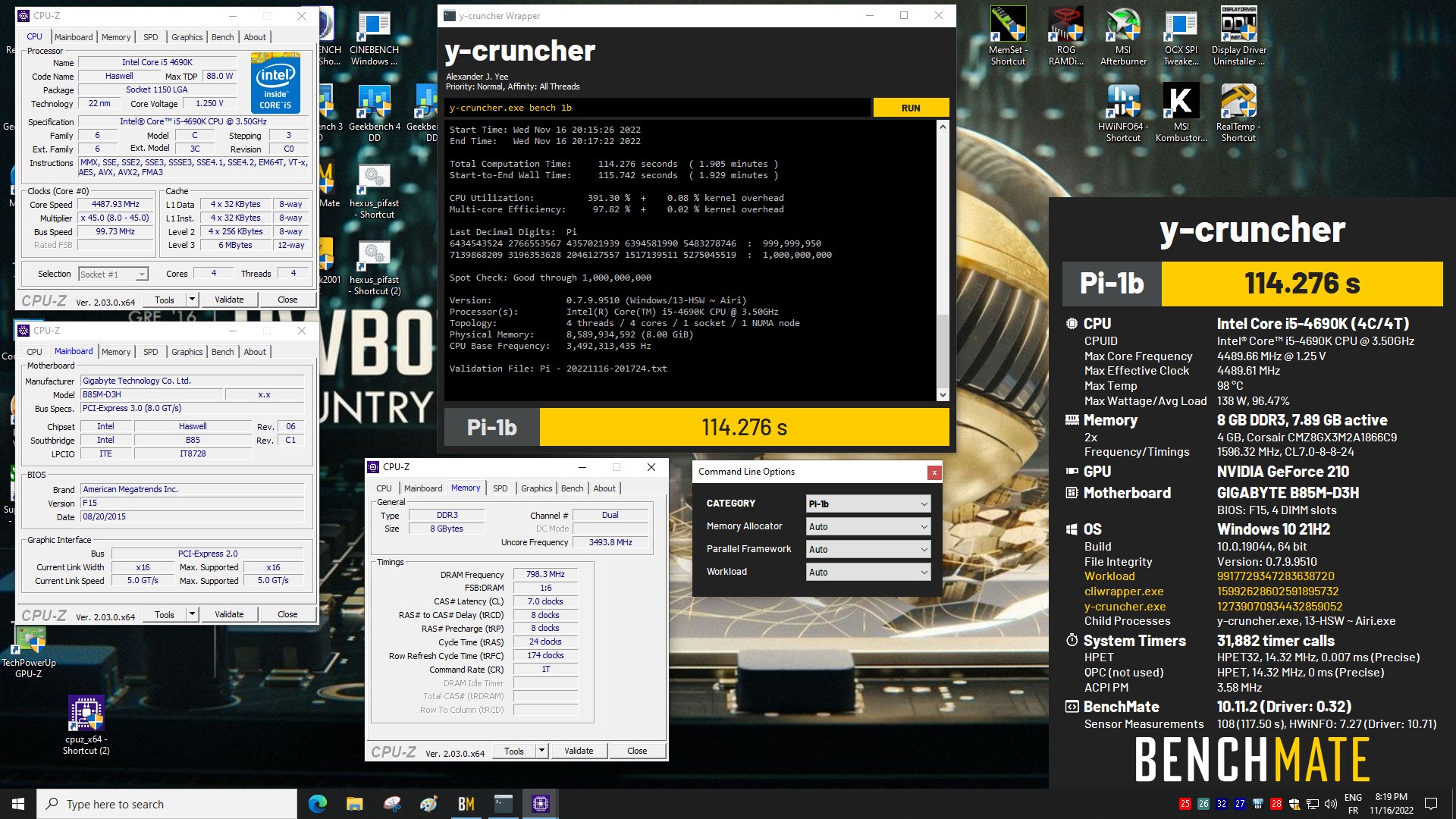
Task: Click the cliwrapper.exe link in BenchMate panel
Action: pyautogui.click(x=1123, y=591)
